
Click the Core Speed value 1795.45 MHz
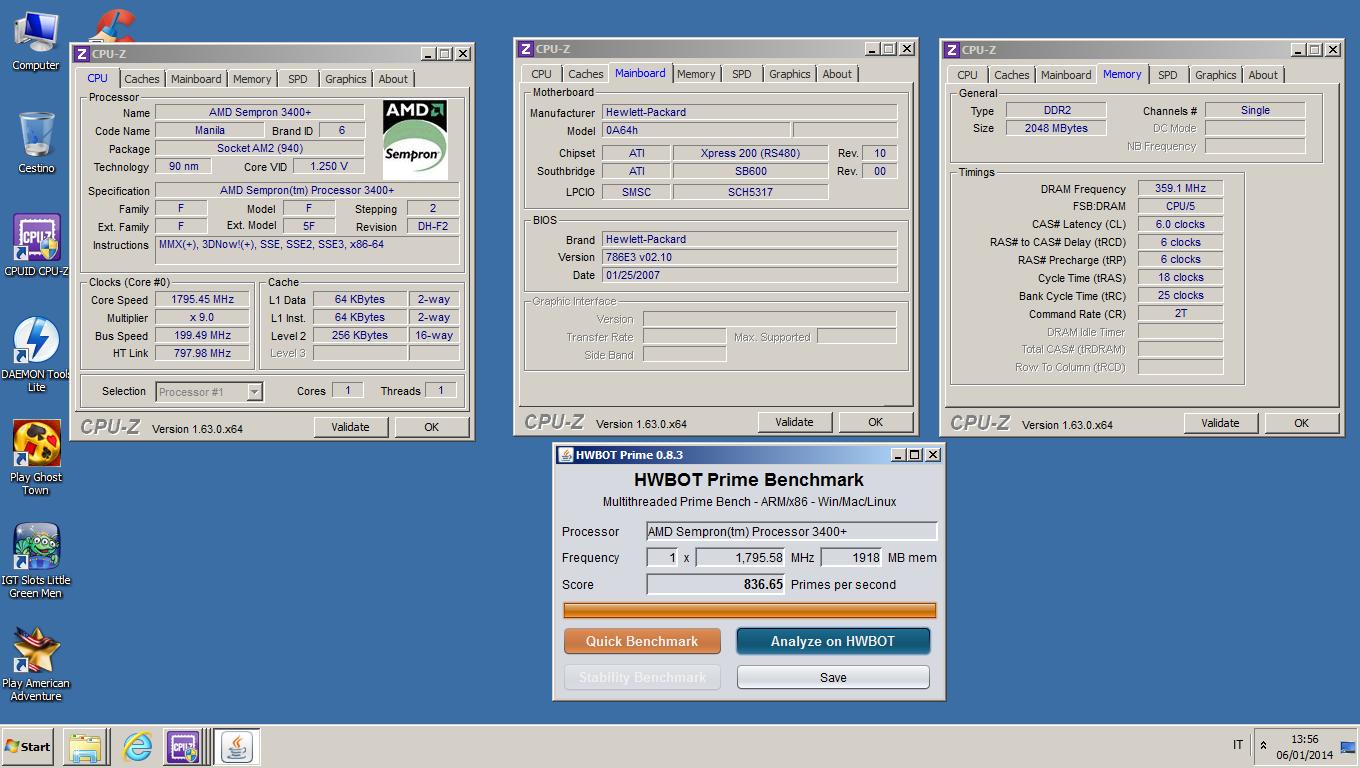[x=204, y=300]
